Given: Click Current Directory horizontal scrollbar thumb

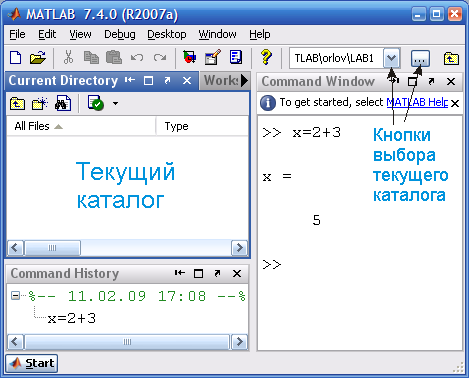Looking at the screenshot, I should point(52,248).
